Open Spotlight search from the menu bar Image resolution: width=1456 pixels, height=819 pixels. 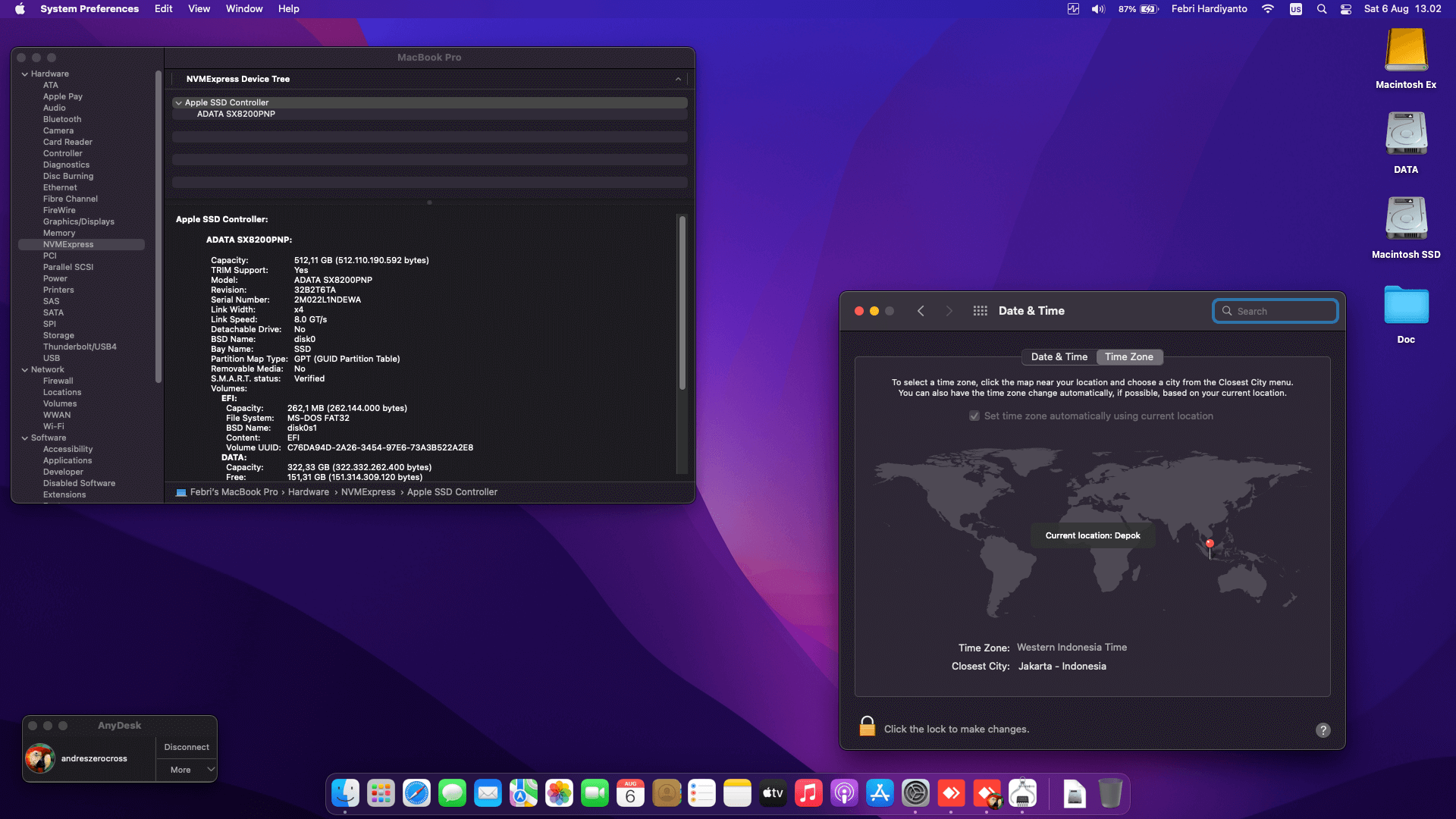tap(1322, 9)
